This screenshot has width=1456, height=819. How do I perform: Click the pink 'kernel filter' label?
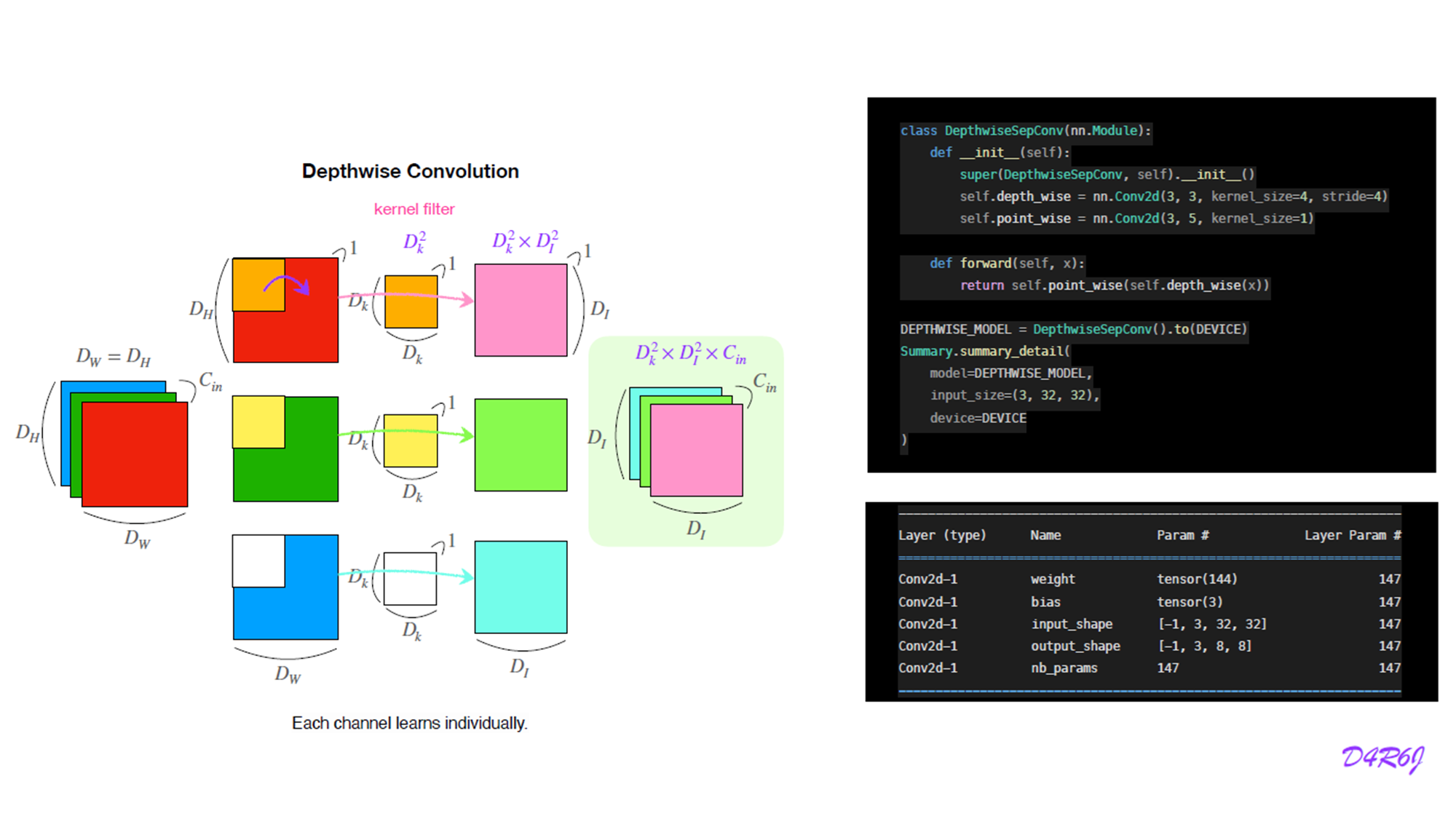click(414, 210)
